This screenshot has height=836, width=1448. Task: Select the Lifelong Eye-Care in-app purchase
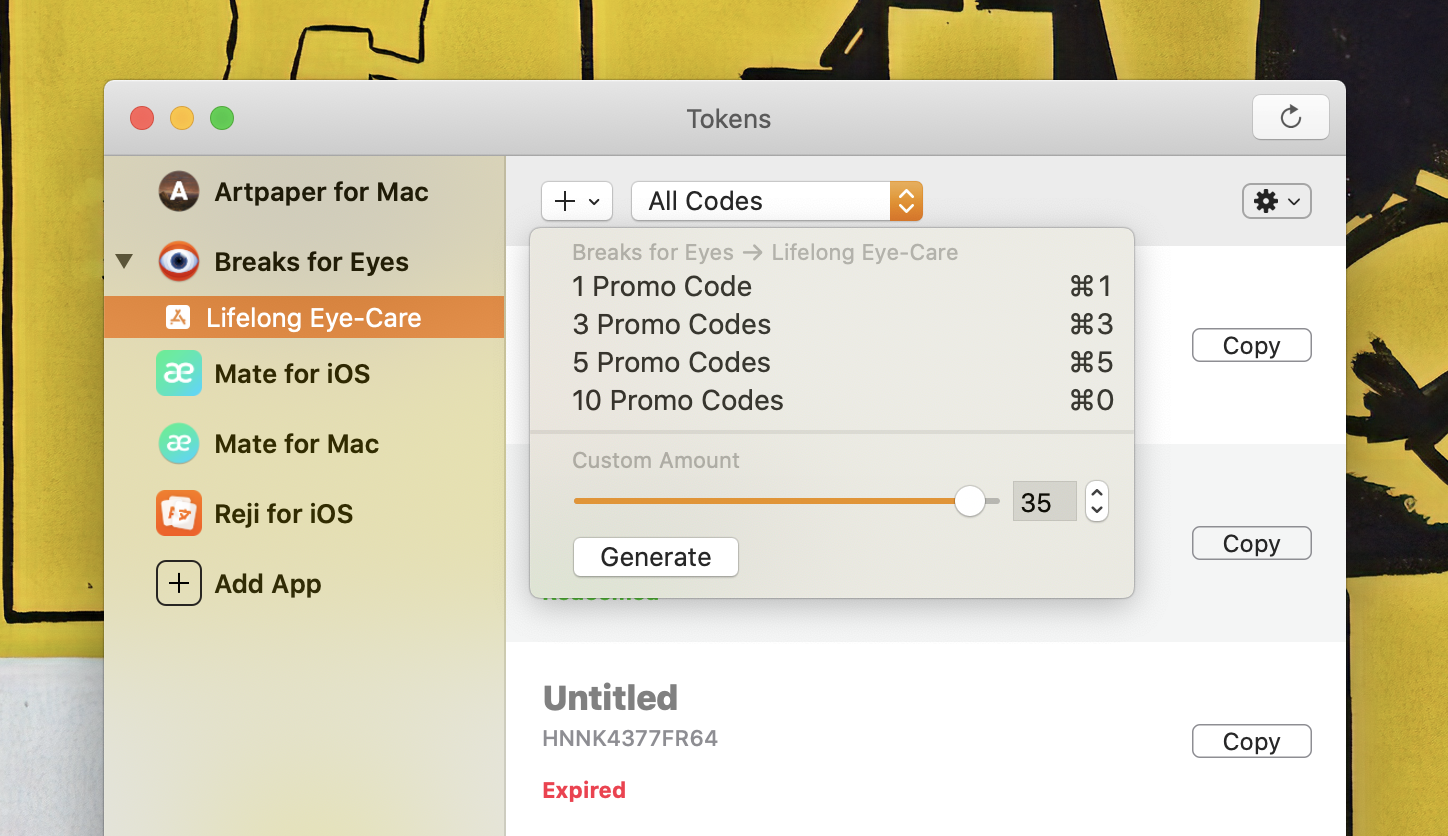pos(304,317)
